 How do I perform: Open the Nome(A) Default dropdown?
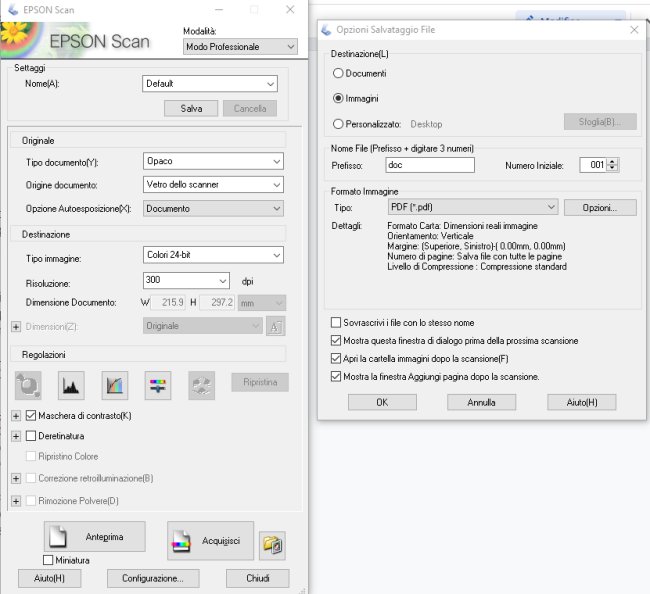point(210,84)
